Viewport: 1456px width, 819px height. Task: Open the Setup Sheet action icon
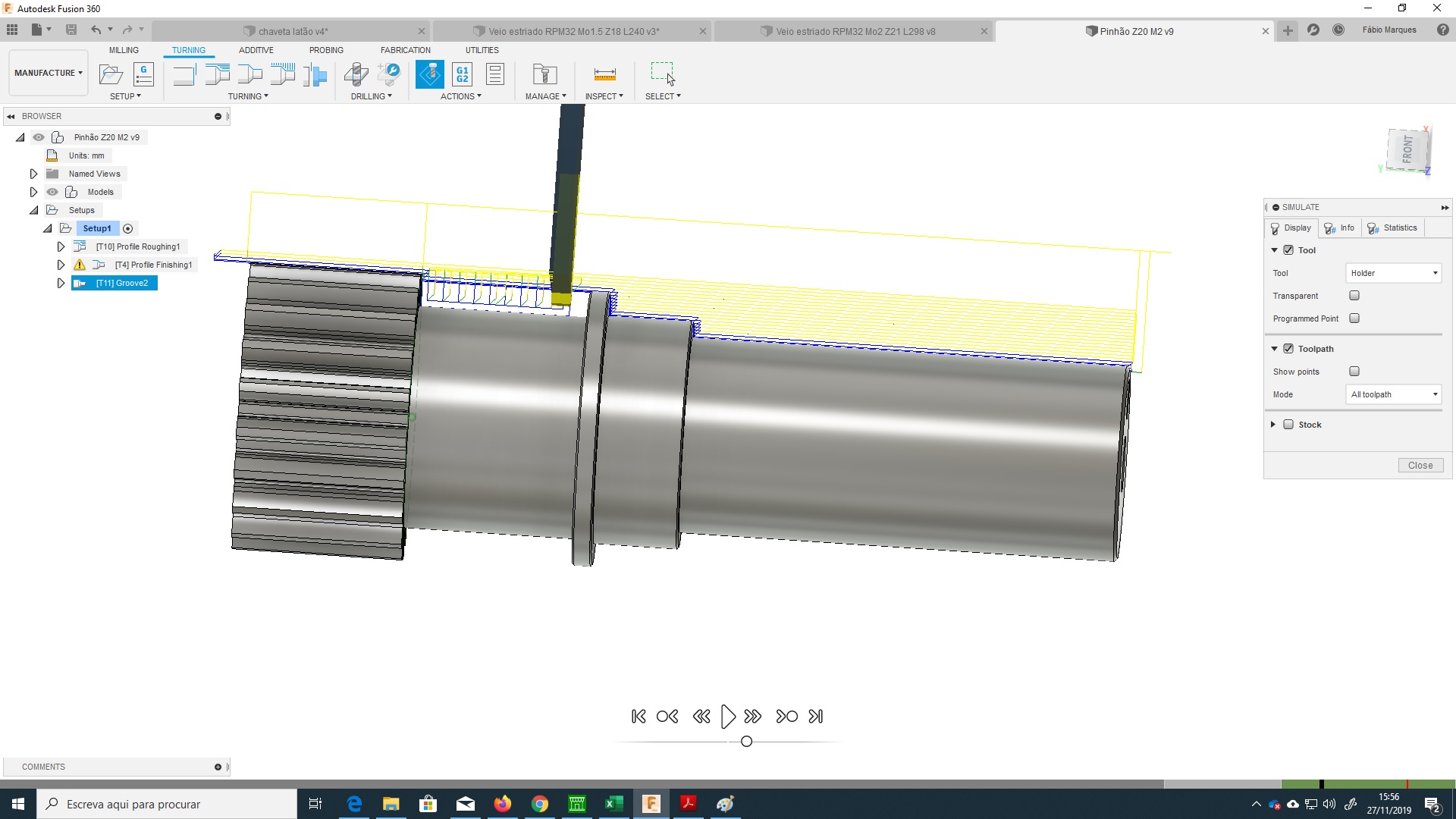pos(494,74)
